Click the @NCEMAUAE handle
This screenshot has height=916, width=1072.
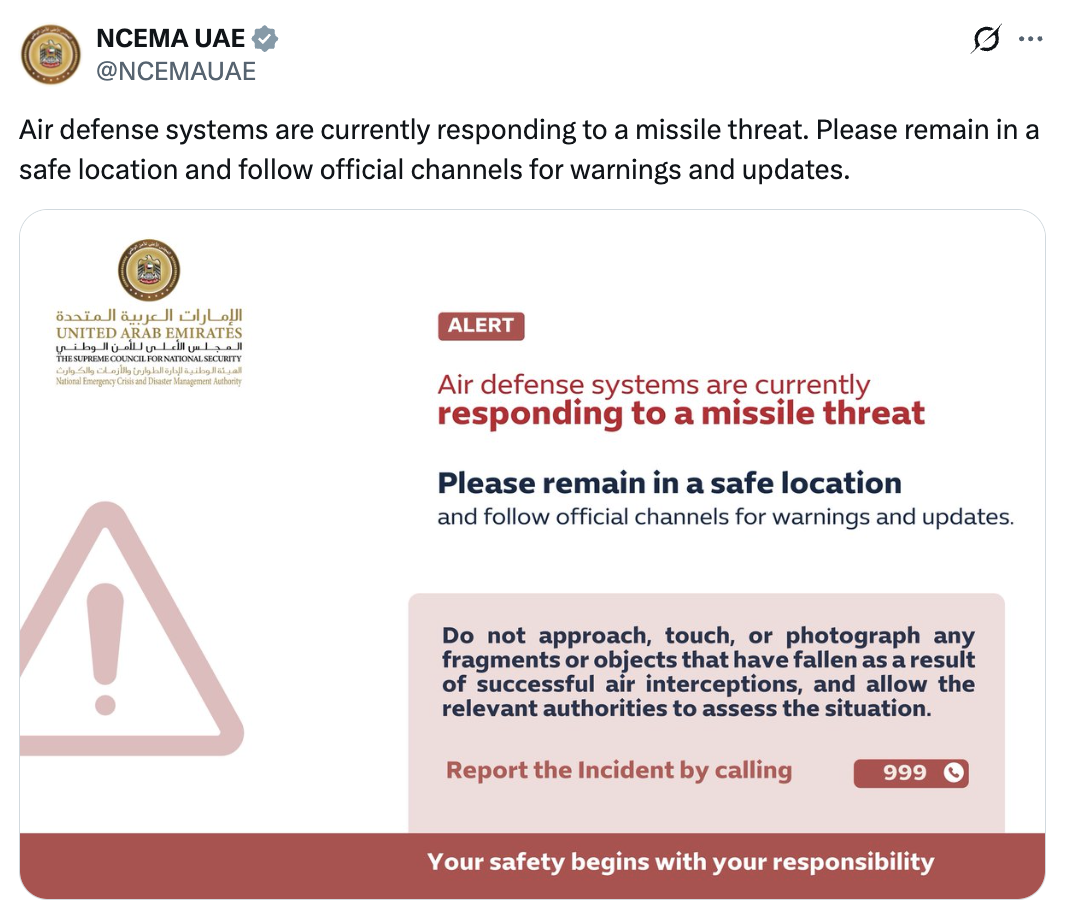(x=176, y=71)
